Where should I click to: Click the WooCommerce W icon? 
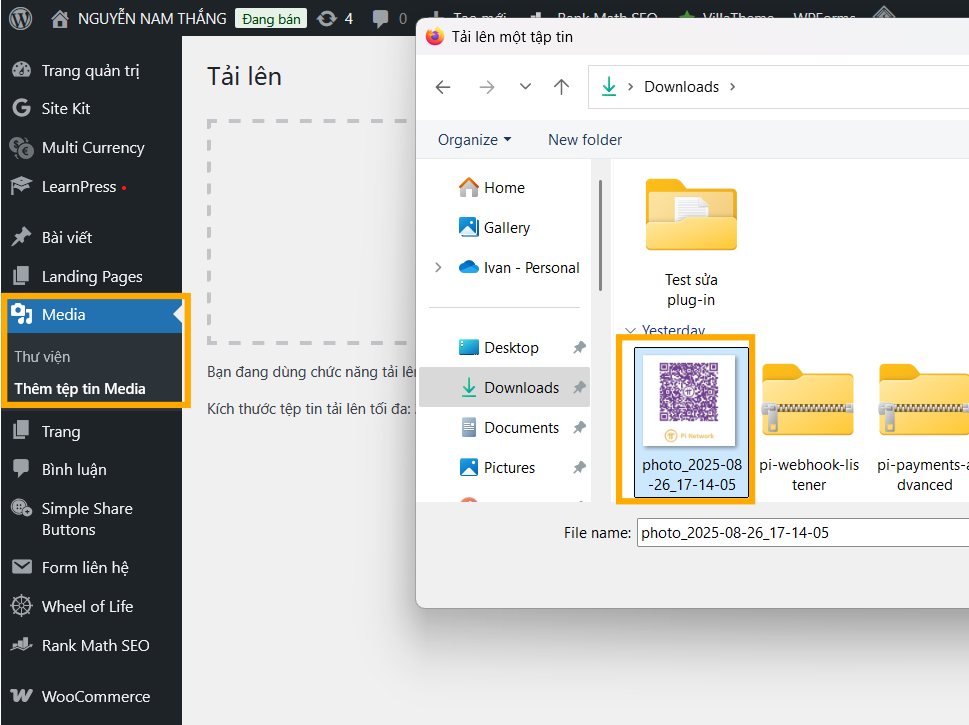pyautogui.click(x=22, y=695)
